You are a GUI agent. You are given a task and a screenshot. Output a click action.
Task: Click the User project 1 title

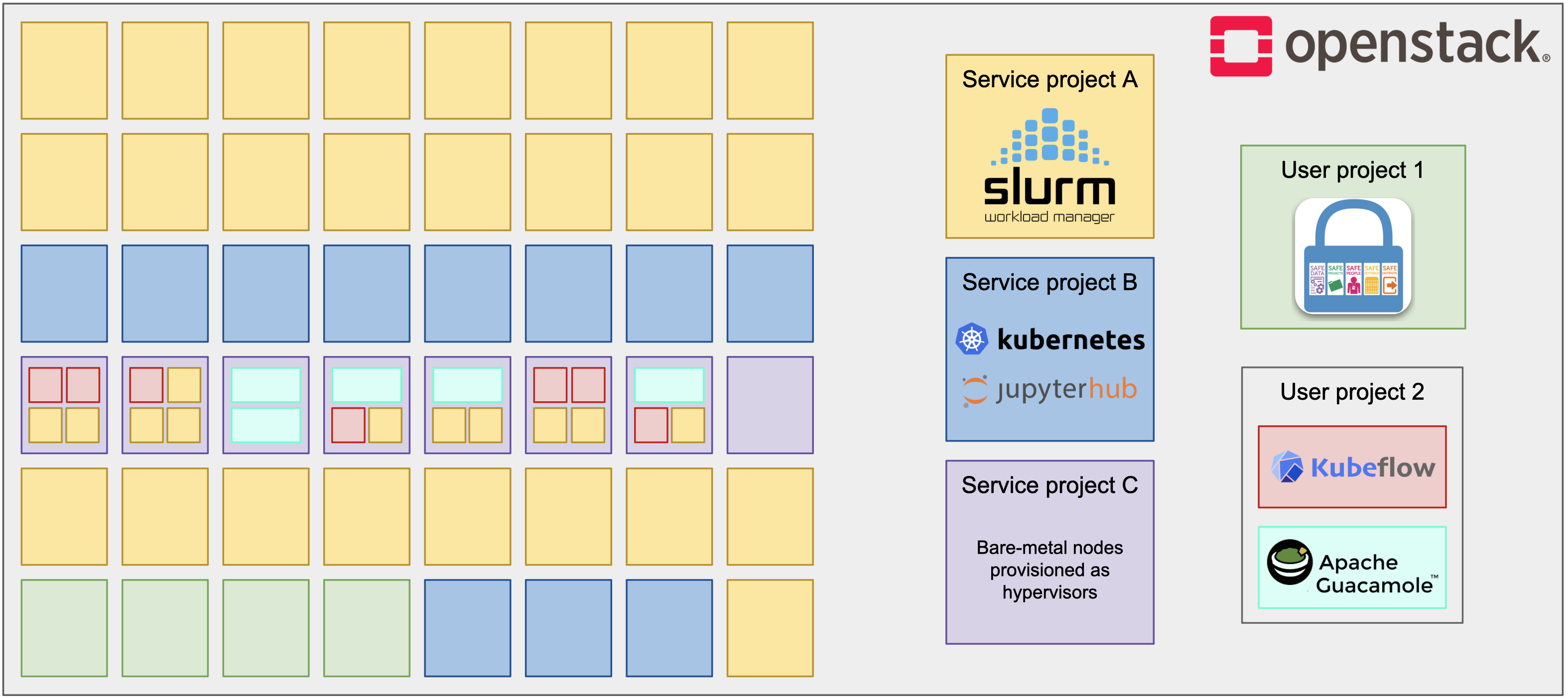pos(1352,170)
